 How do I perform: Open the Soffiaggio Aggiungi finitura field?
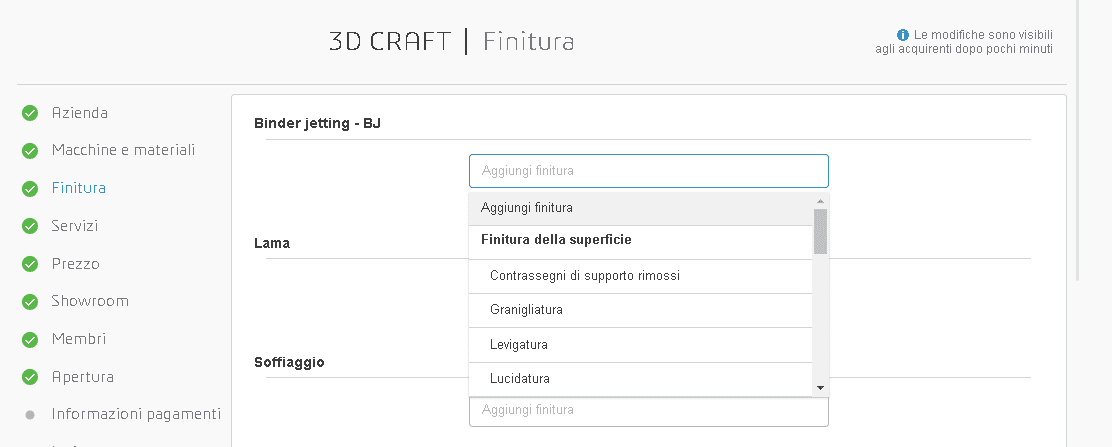[x=648, y=410]
